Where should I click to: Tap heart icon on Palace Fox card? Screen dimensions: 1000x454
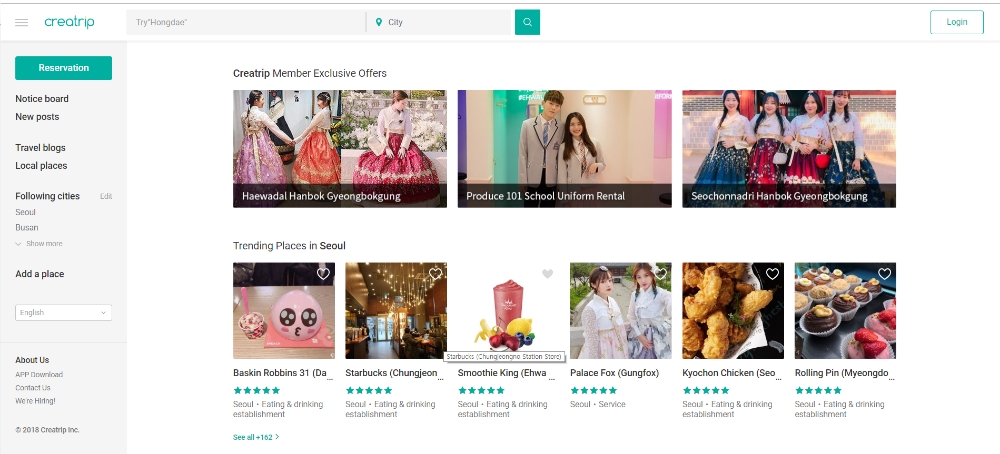[660, 274]
